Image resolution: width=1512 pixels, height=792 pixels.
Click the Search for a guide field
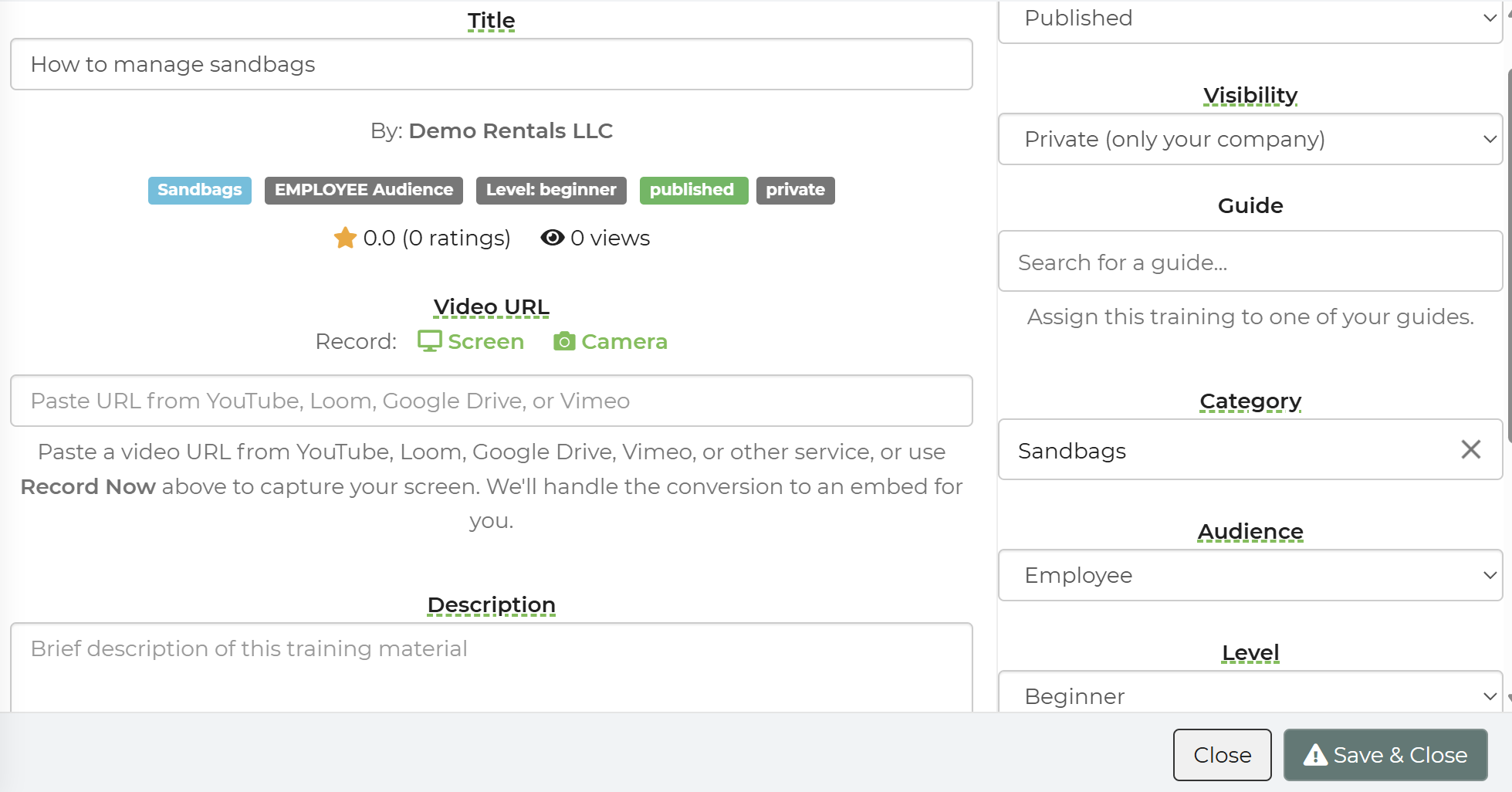(1250, 262)
